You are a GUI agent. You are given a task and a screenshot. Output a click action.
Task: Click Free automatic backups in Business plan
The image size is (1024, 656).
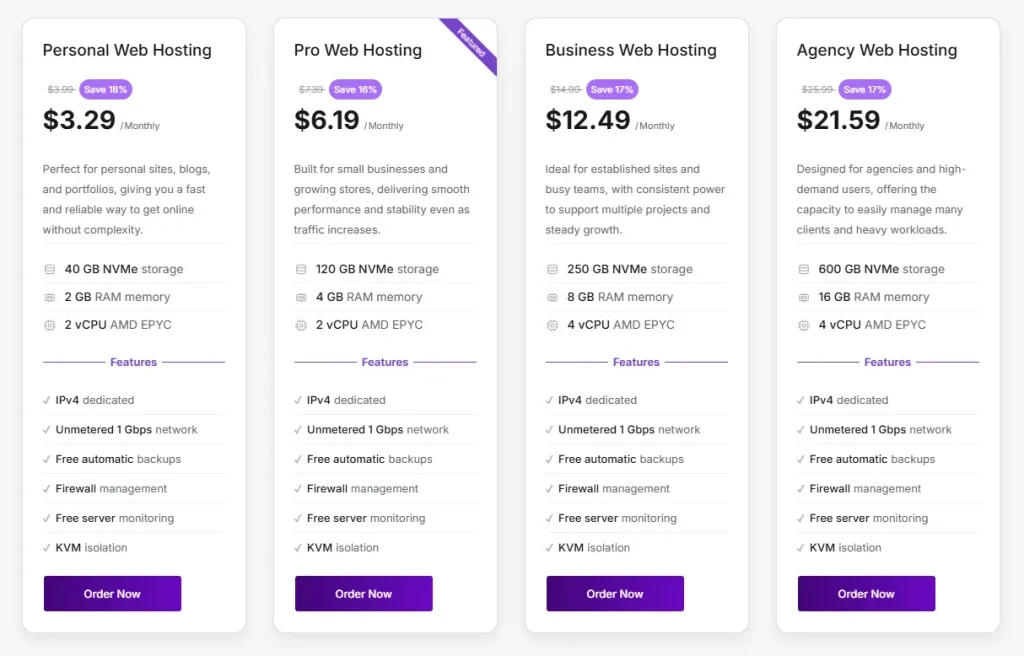click(620, 459)
